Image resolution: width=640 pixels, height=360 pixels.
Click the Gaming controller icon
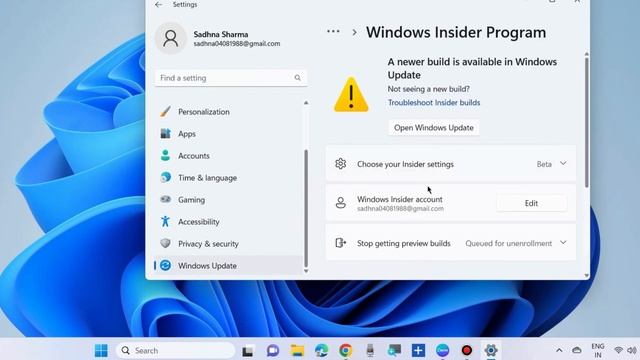[x=165, y=199]
